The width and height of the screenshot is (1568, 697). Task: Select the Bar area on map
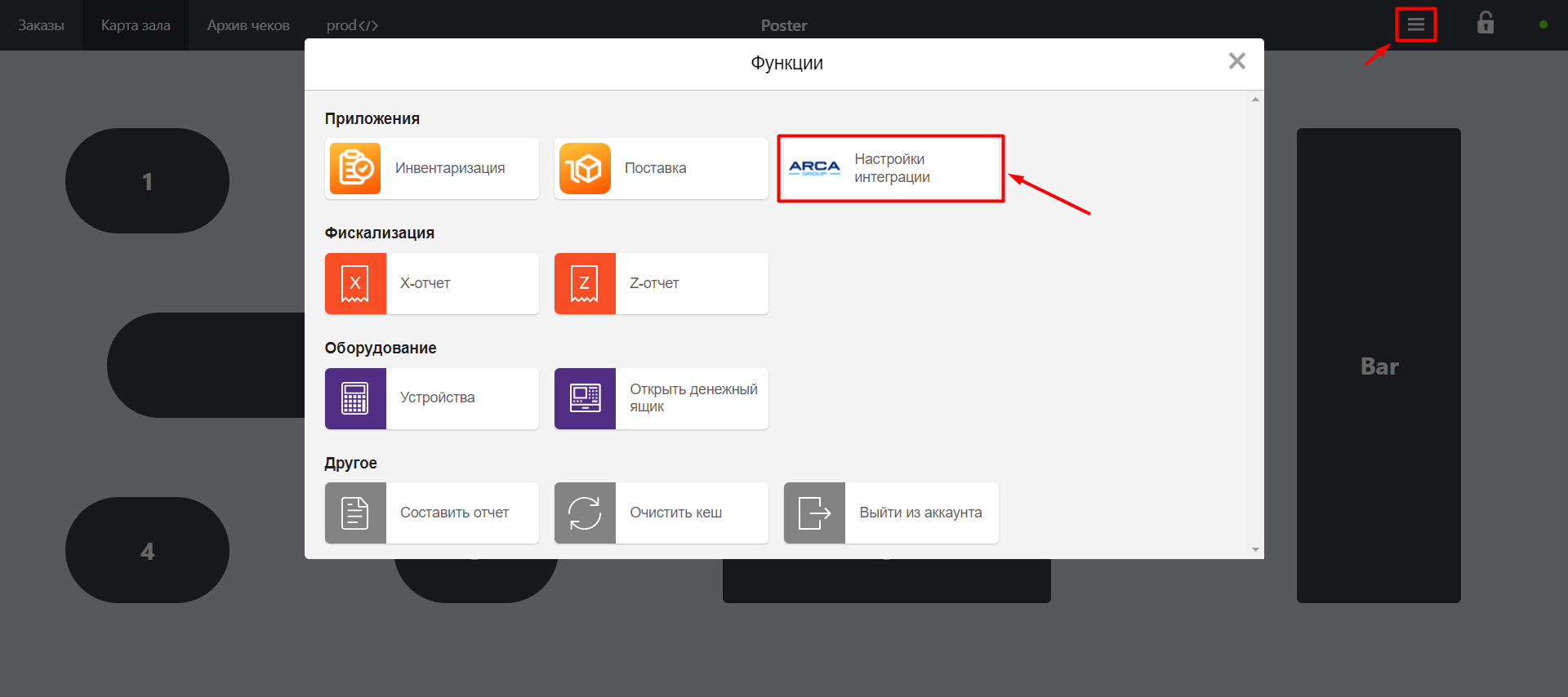click(x=1379, y=366)
